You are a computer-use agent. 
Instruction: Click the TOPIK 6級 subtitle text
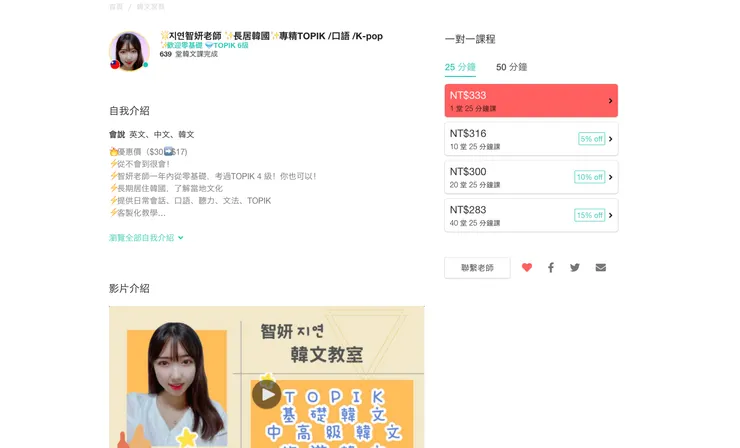230,45
